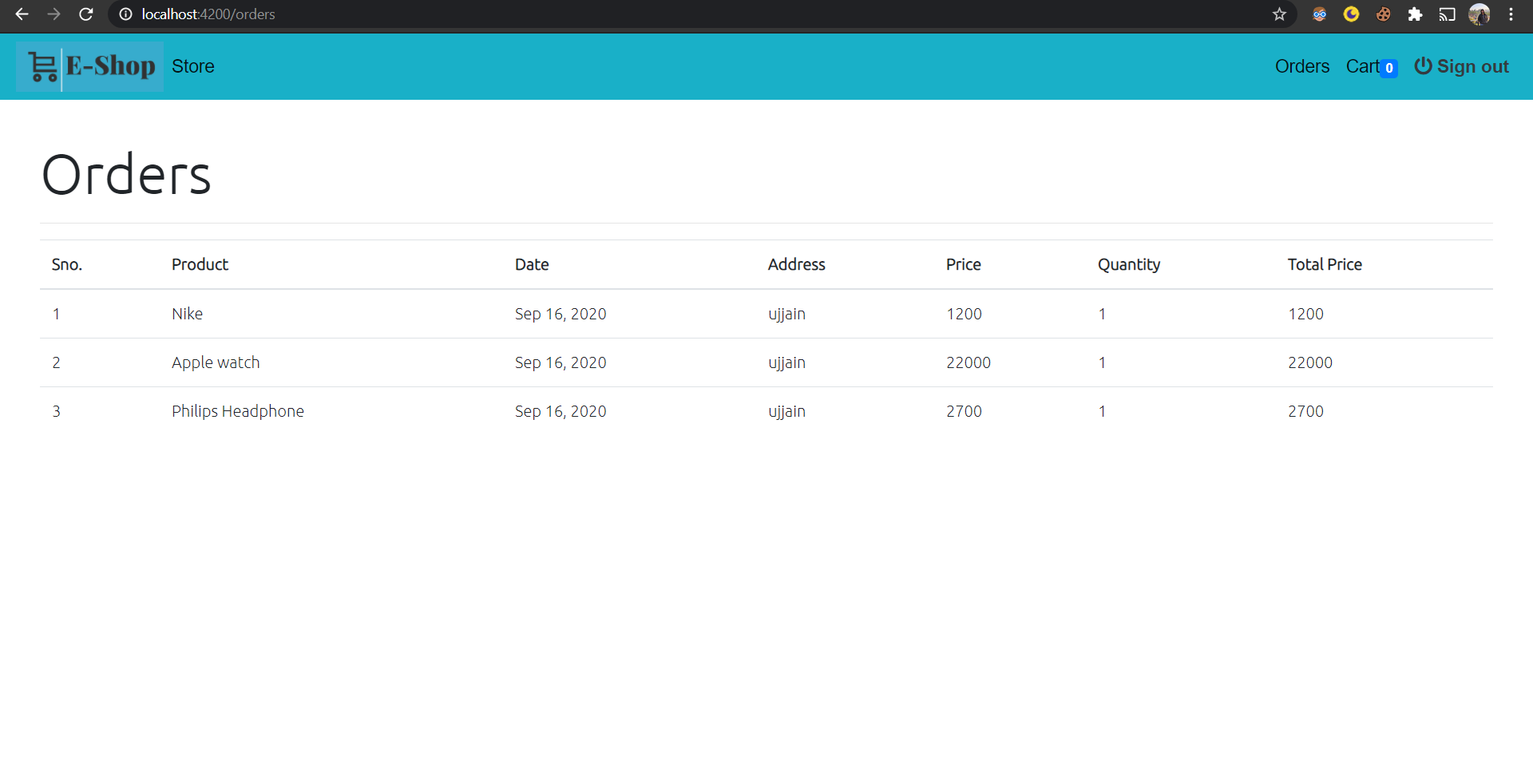The image size is (1533, 784).
Task: Click the cart count badge showing 0
Action: click(x=1390, y=69)
